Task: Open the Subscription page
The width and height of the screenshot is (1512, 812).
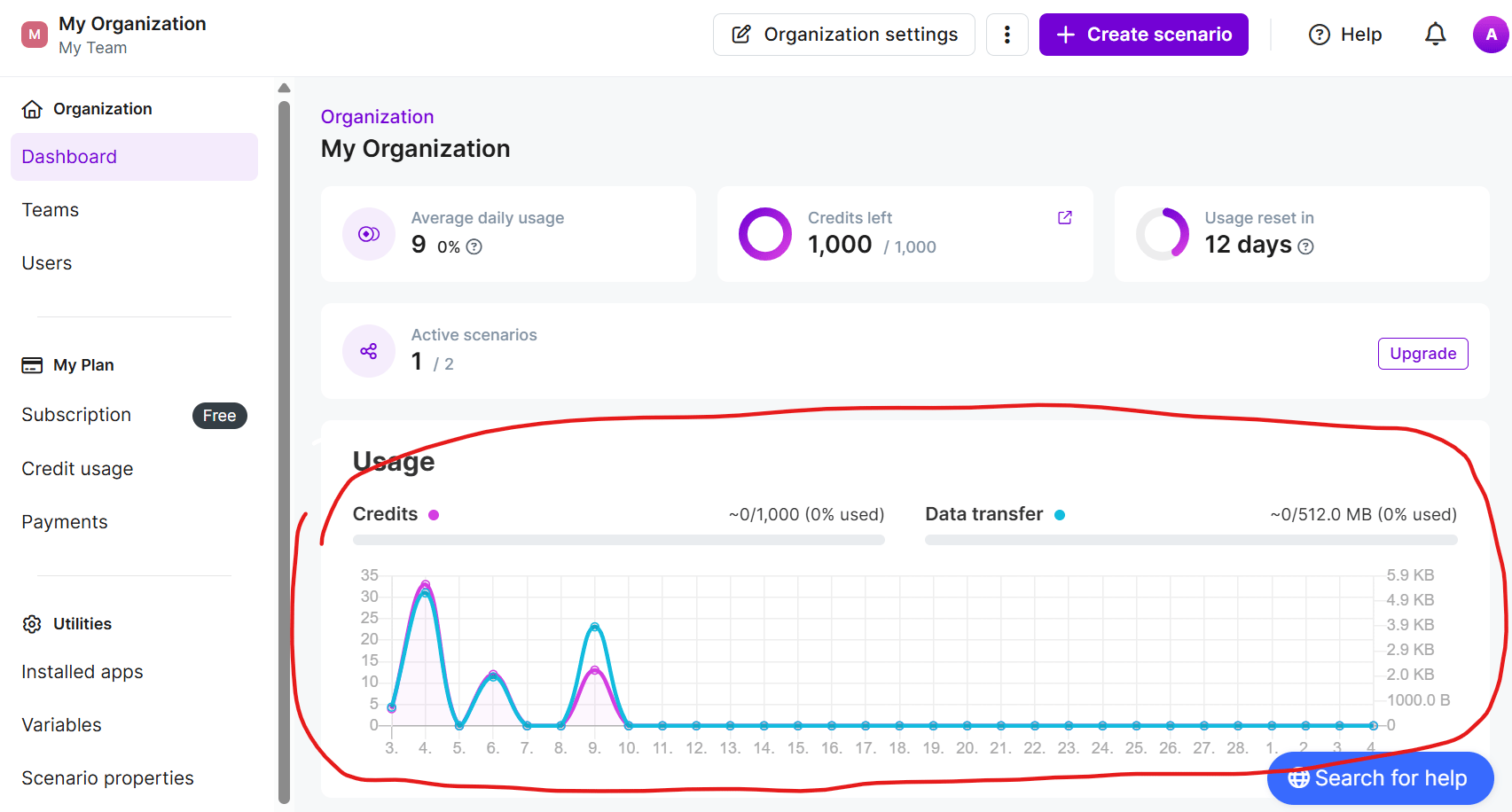Action: point(76,415)
